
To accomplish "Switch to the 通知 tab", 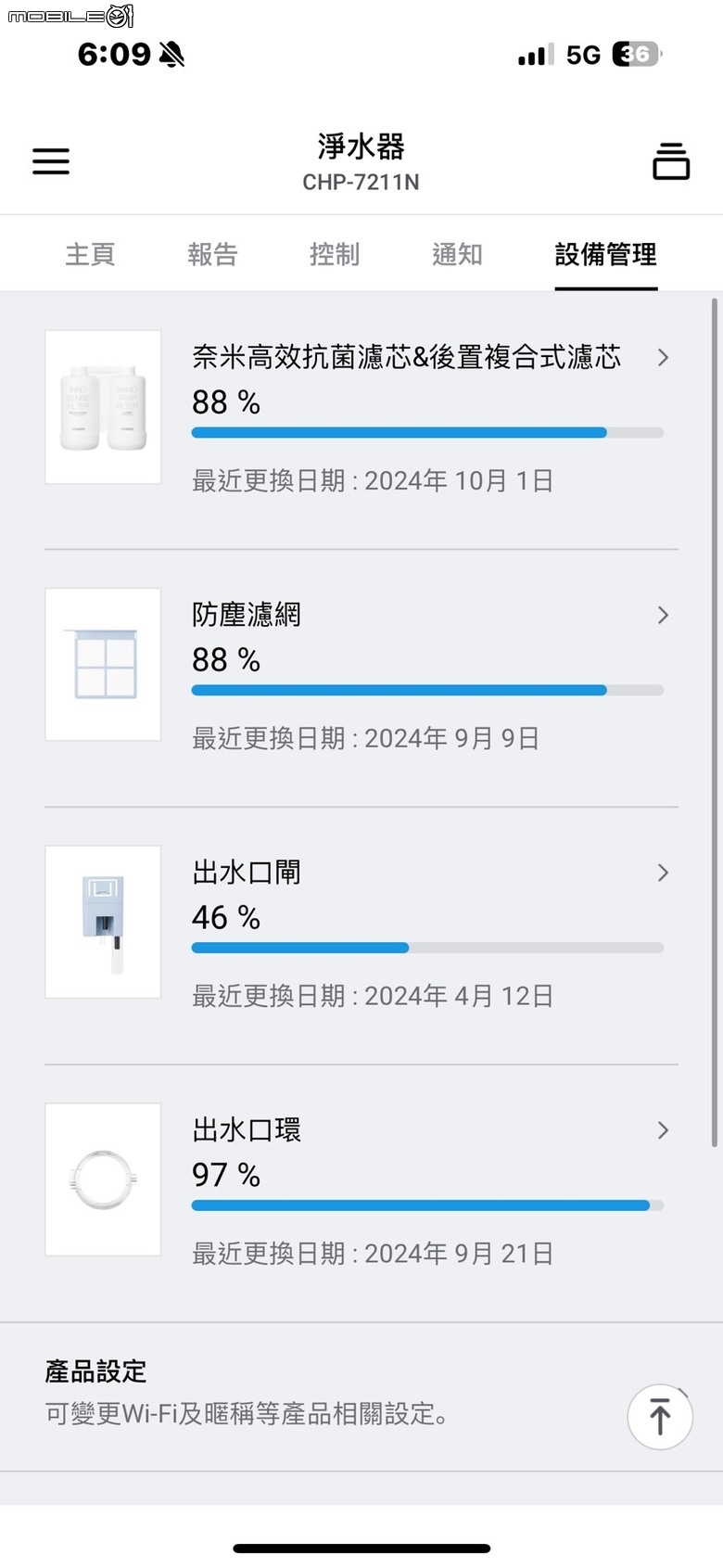I will [x=457, y=254].
